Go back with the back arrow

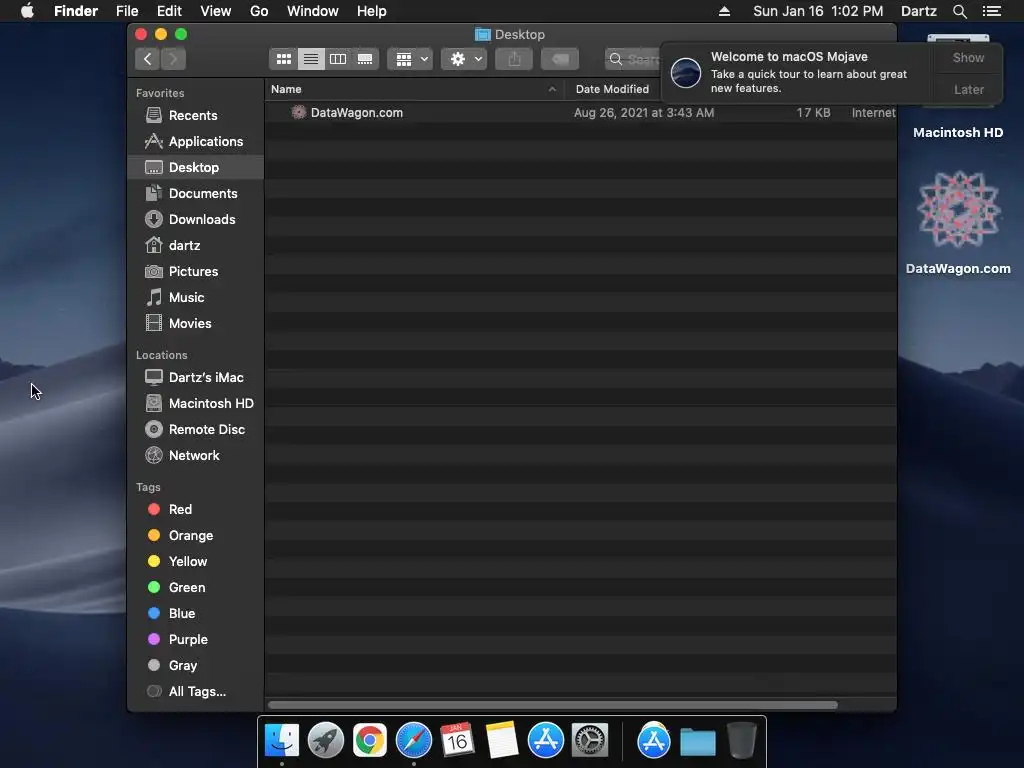click(x=148, y=59)
